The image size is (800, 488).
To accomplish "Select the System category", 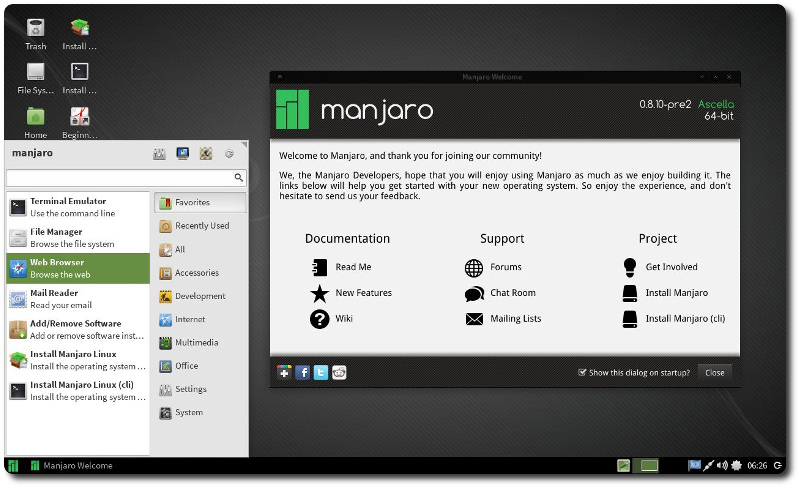I will pyautogui.click(x=200, y=412).
